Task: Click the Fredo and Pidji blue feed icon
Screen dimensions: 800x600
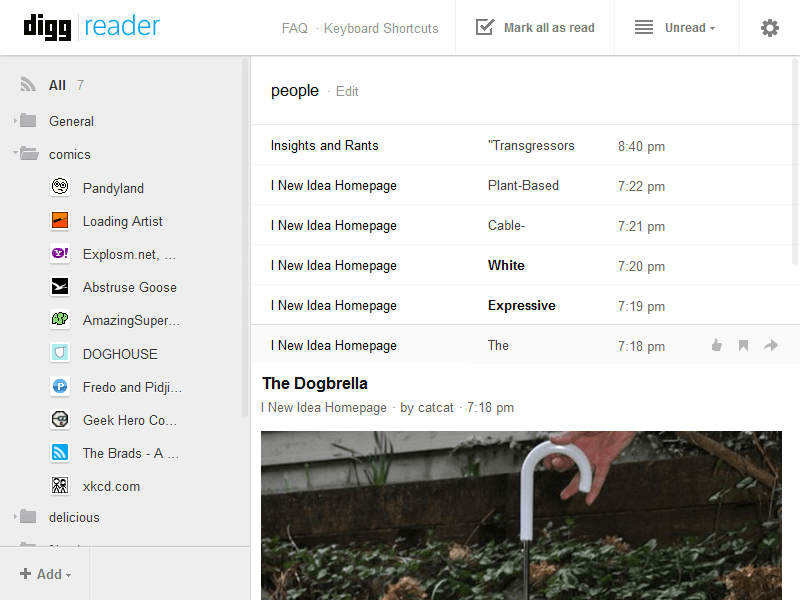Action: (x=60, y=386)
